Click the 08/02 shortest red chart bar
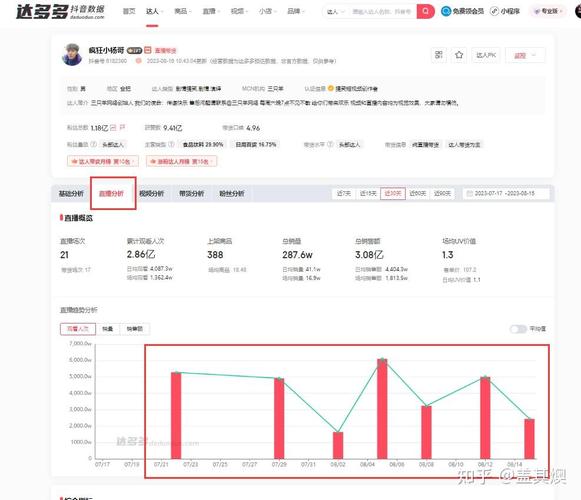The height and width of the screenshot is (500, 581). point(338,445)
